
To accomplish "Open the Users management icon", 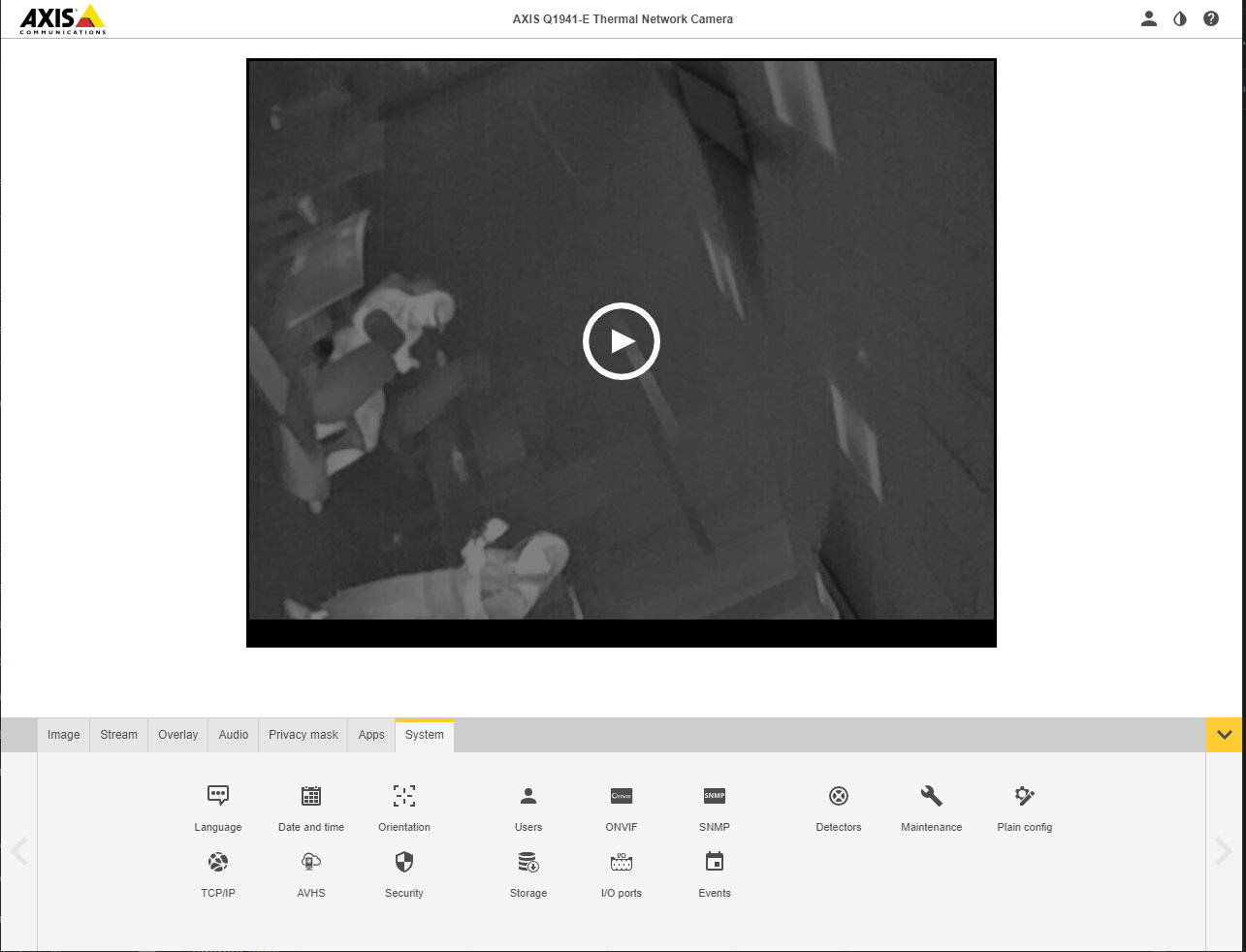I will tap(528, 797).
